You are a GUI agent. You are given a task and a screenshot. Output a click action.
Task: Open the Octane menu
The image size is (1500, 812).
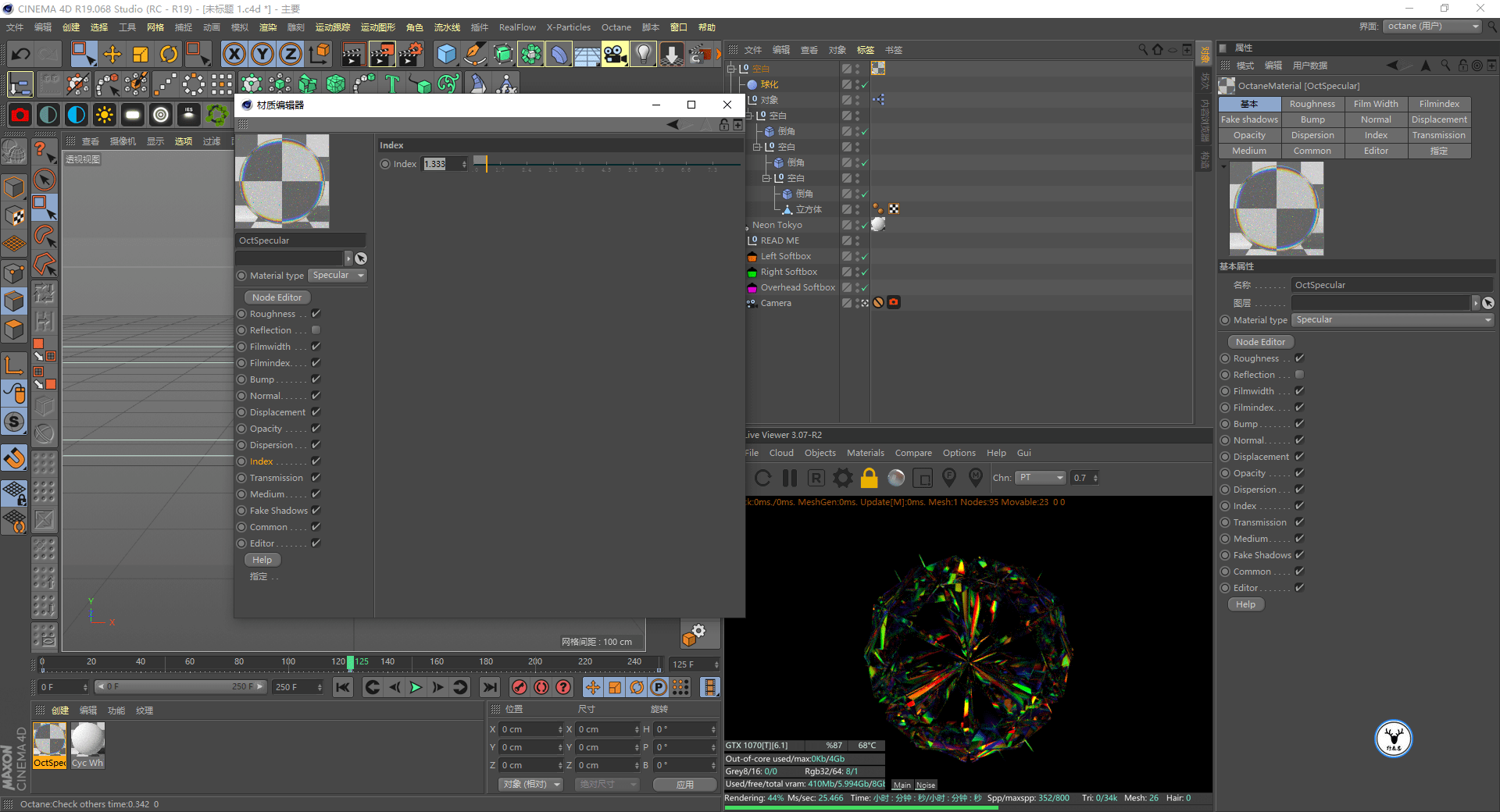point(616,27)
